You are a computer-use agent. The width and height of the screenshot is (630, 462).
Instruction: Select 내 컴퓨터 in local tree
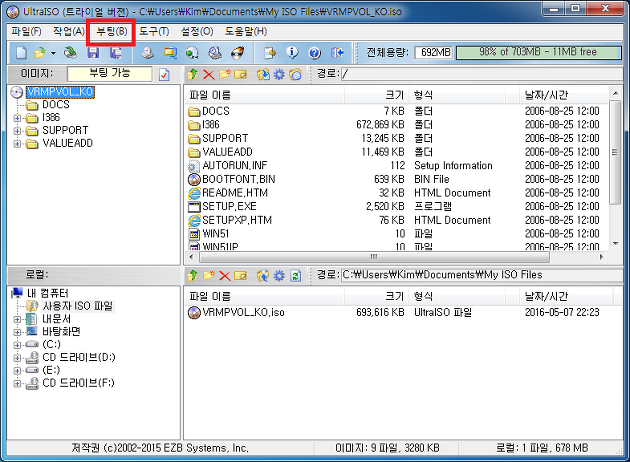(48, 294)
